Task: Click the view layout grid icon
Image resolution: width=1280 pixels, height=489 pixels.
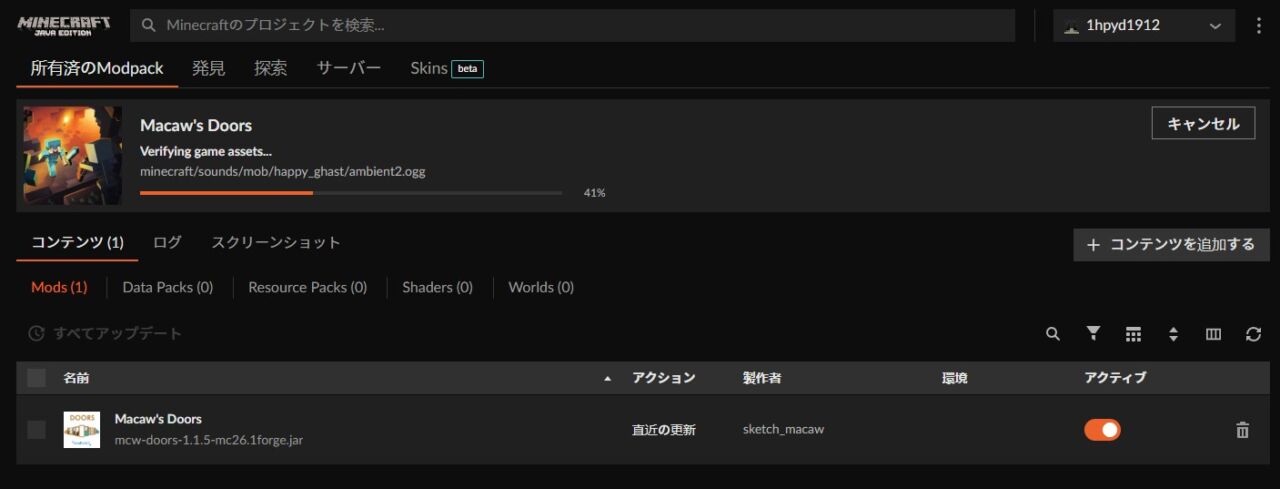Action: pyautogui.click(x=1133, y=334)
